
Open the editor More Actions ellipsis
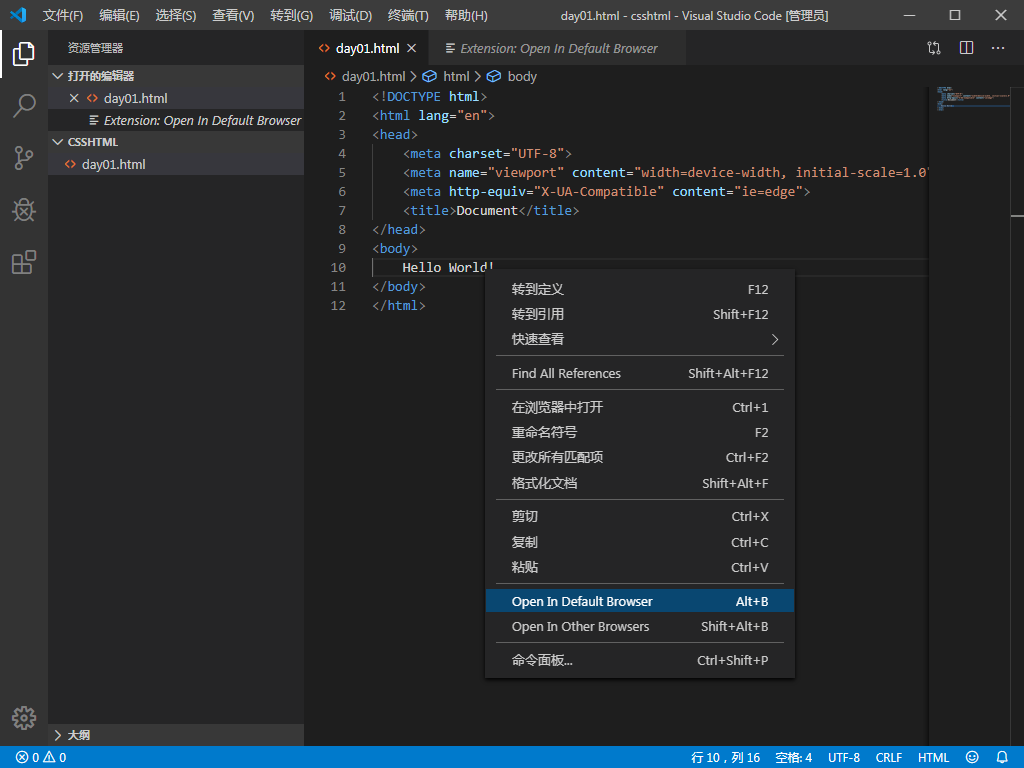998,48
